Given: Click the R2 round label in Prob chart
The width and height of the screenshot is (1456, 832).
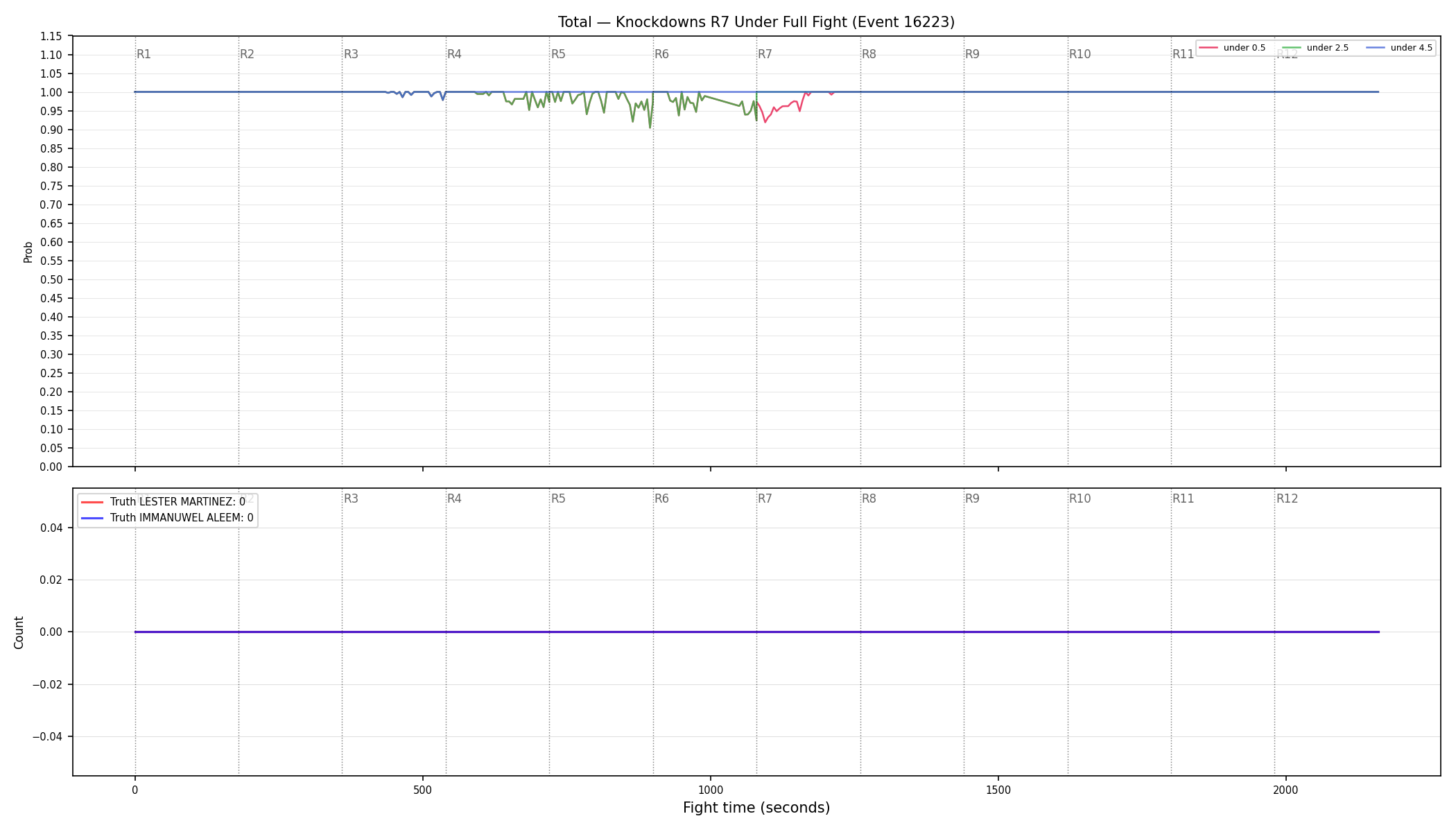Looking at the screenshot, I should (247, 54).
